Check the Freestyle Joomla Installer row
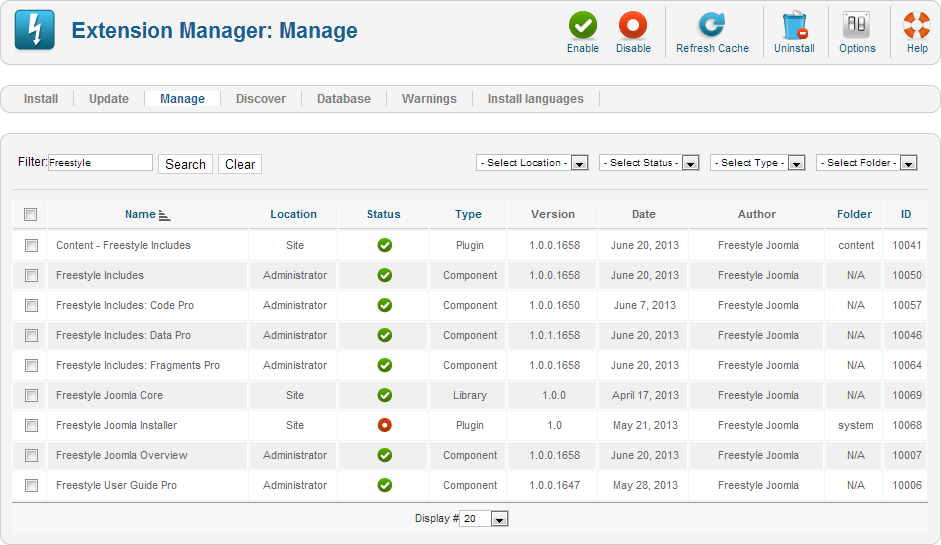Viewport: 941px width, 545px height. (31, 426)
